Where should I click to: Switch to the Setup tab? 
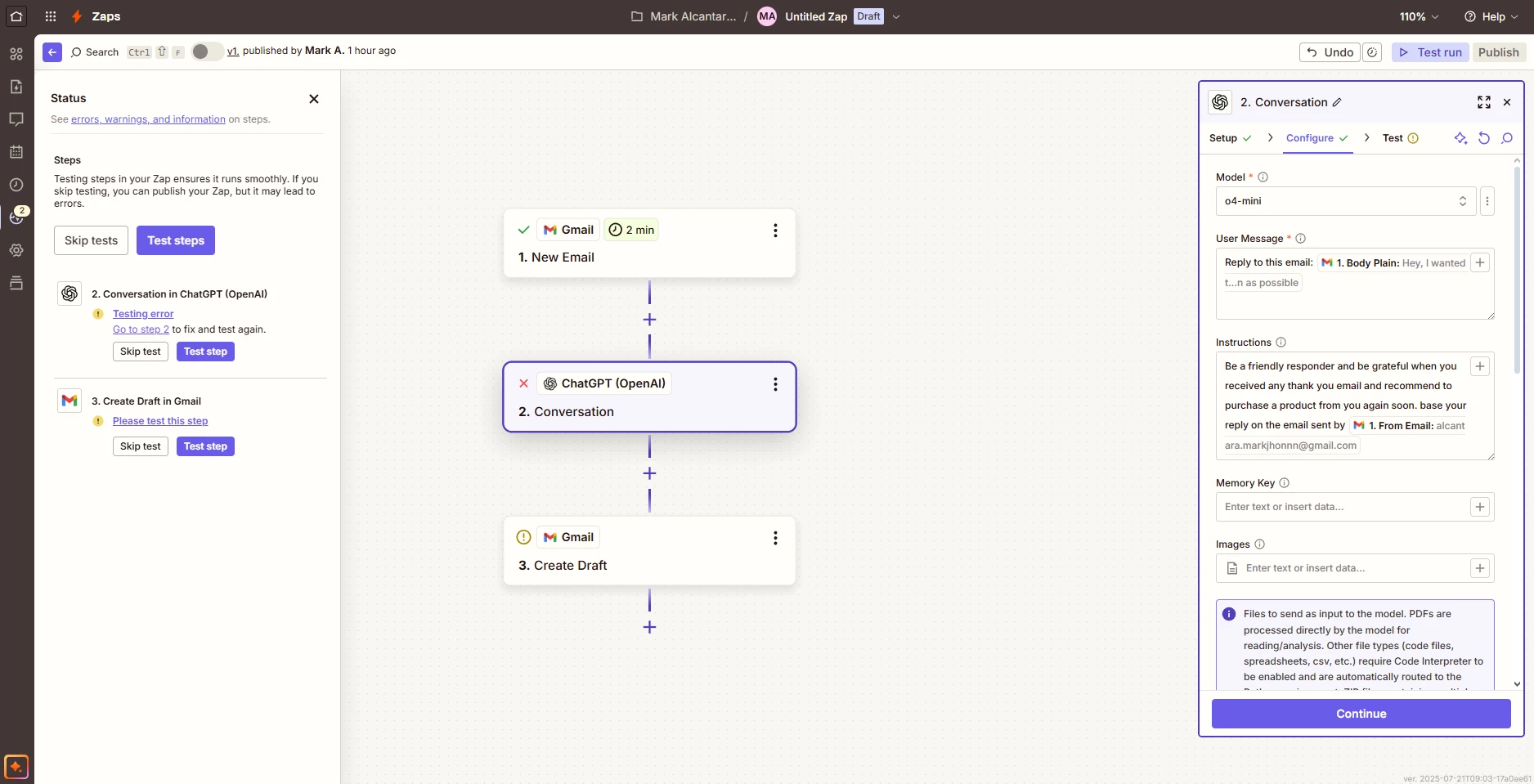pyautogui.click(x=1231, y=138)
